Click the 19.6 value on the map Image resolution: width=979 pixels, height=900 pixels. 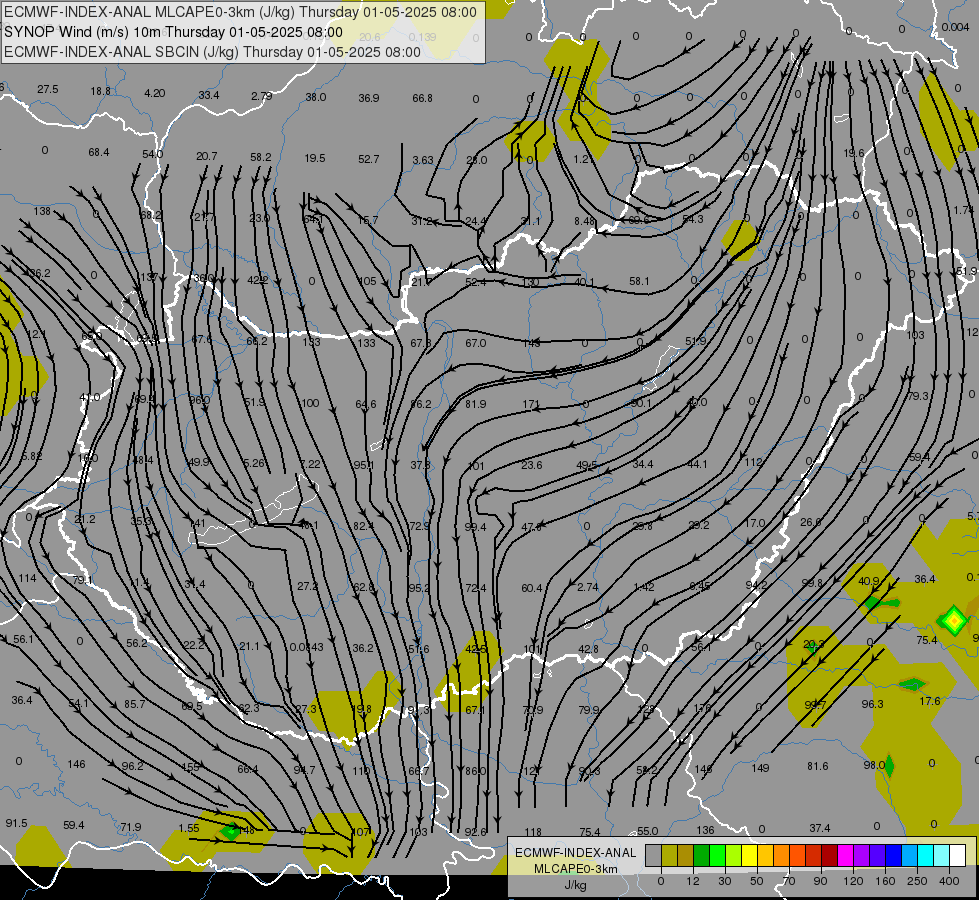tap(854, 153)
